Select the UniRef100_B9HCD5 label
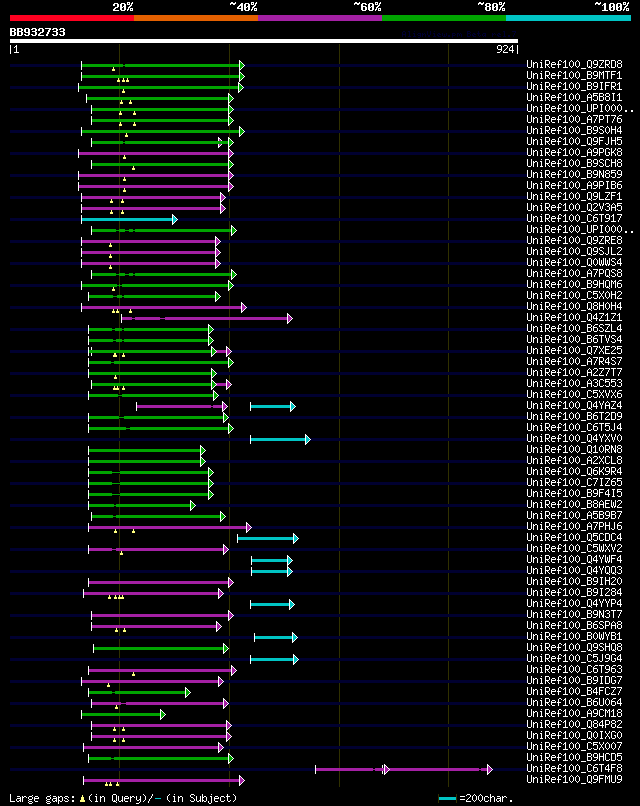 (x=574, y=757)
